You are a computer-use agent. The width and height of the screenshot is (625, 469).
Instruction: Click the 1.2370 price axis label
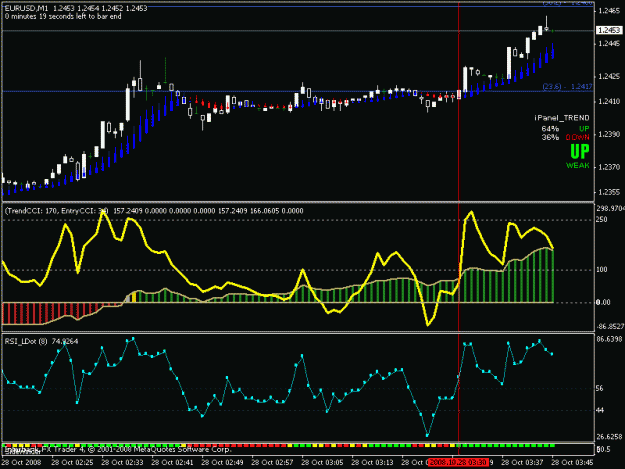point(609,167)
